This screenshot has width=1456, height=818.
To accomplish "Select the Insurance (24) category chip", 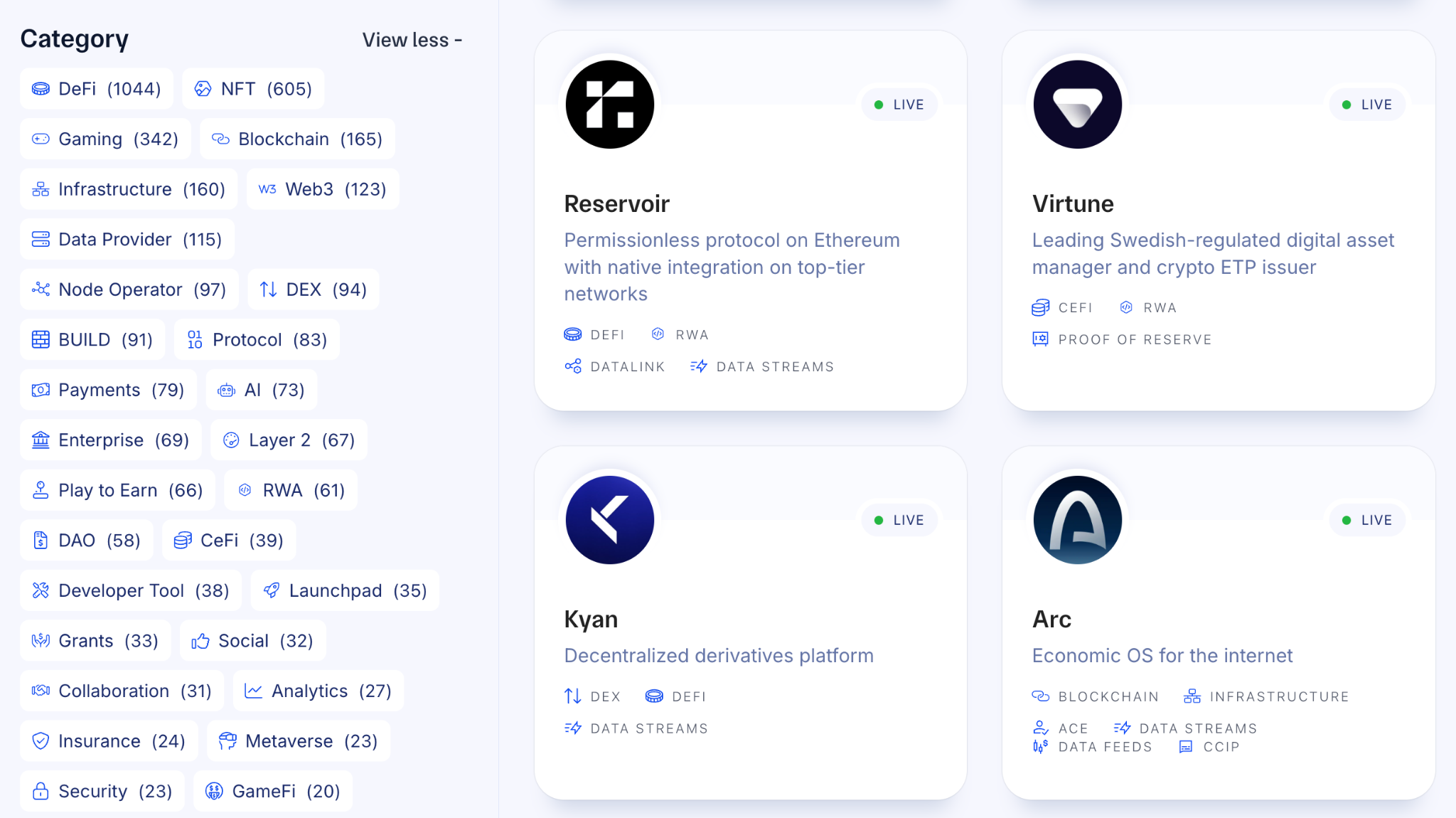I will pos(109,741).
